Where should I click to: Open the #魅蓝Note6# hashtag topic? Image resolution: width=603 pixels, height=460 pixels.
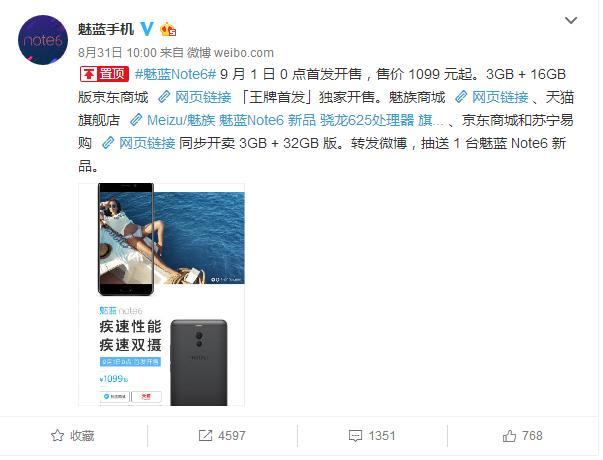[x=176, y=74]
